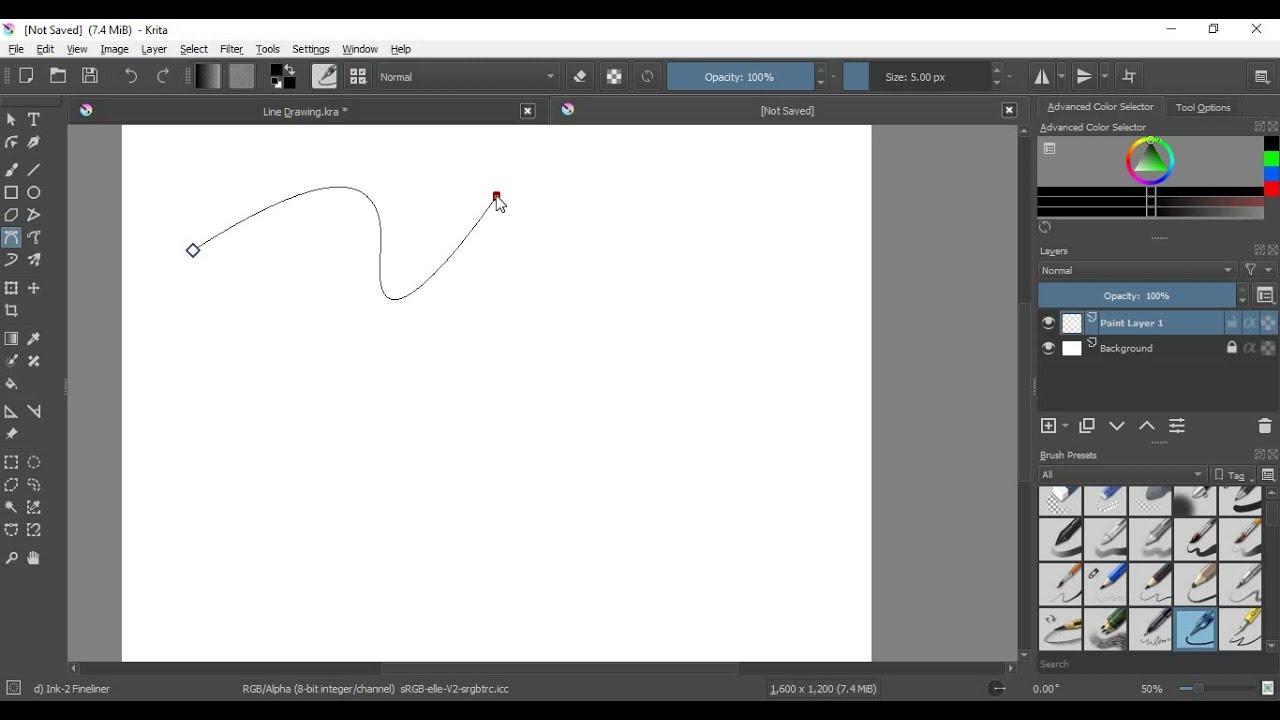Viewport: 1280px width, 720px height.
Task: Select the Text tool
Action: pyautogui.click(x=34, y=119)
